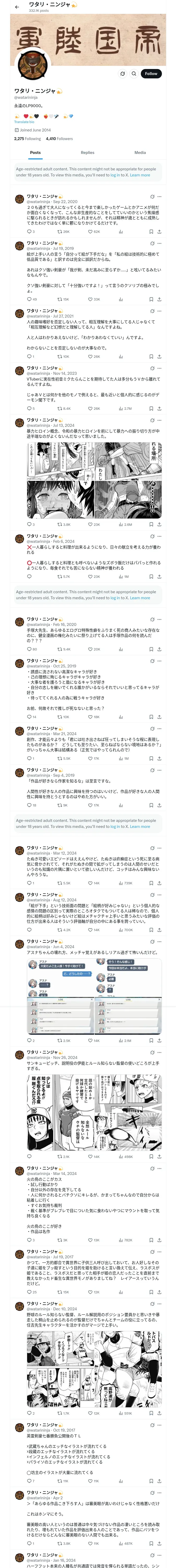Screen dimensions: 176x1568
Task: Open more menu on the Feb 16, 2020 post
Action: [160, 619]
